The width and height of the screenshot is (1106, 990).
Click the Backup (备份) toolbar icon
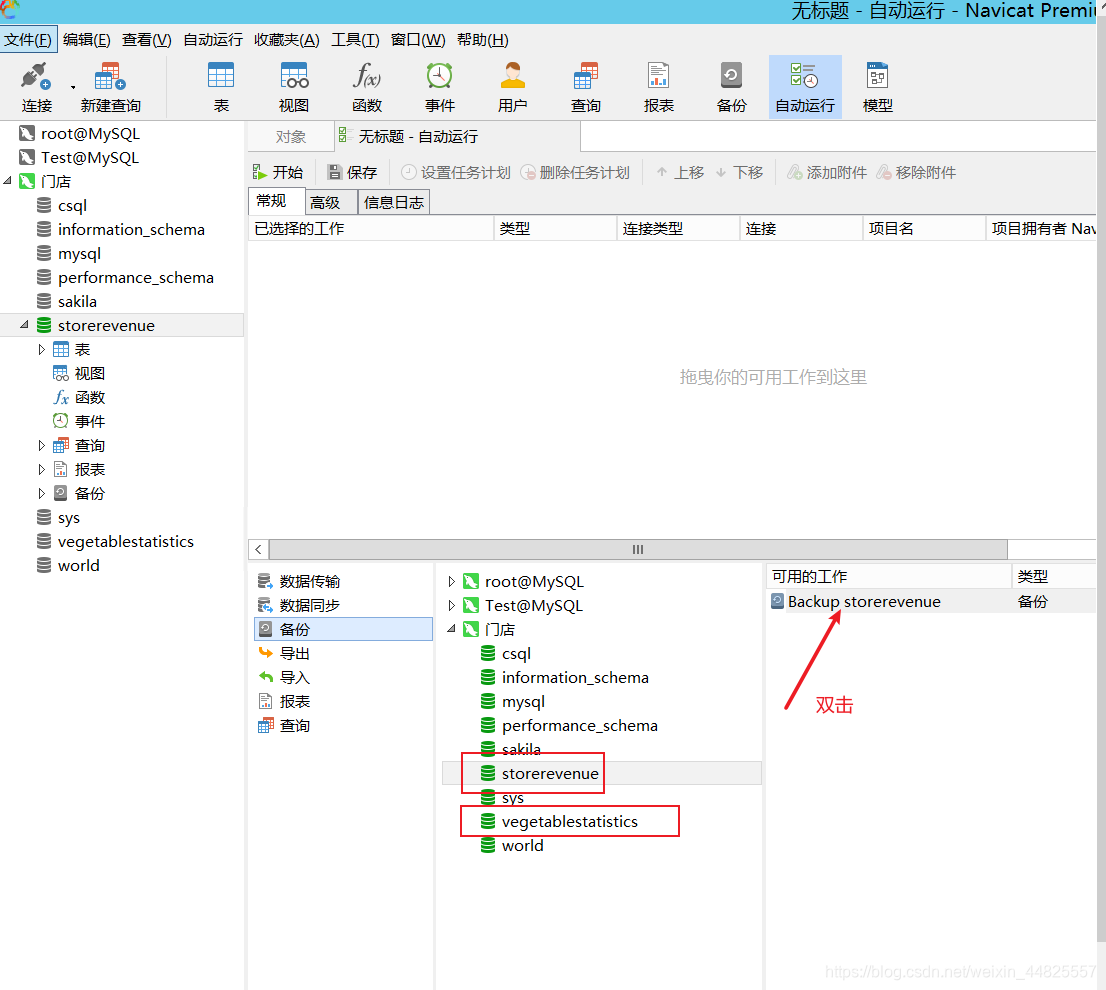[x=731, y=87]
